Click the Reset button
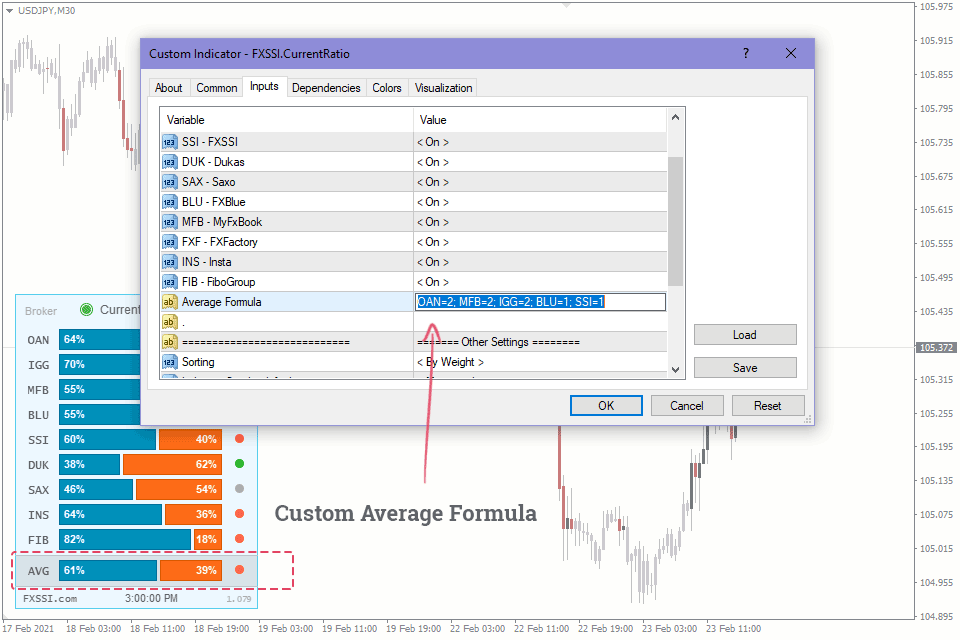 (x=768, y=405)
